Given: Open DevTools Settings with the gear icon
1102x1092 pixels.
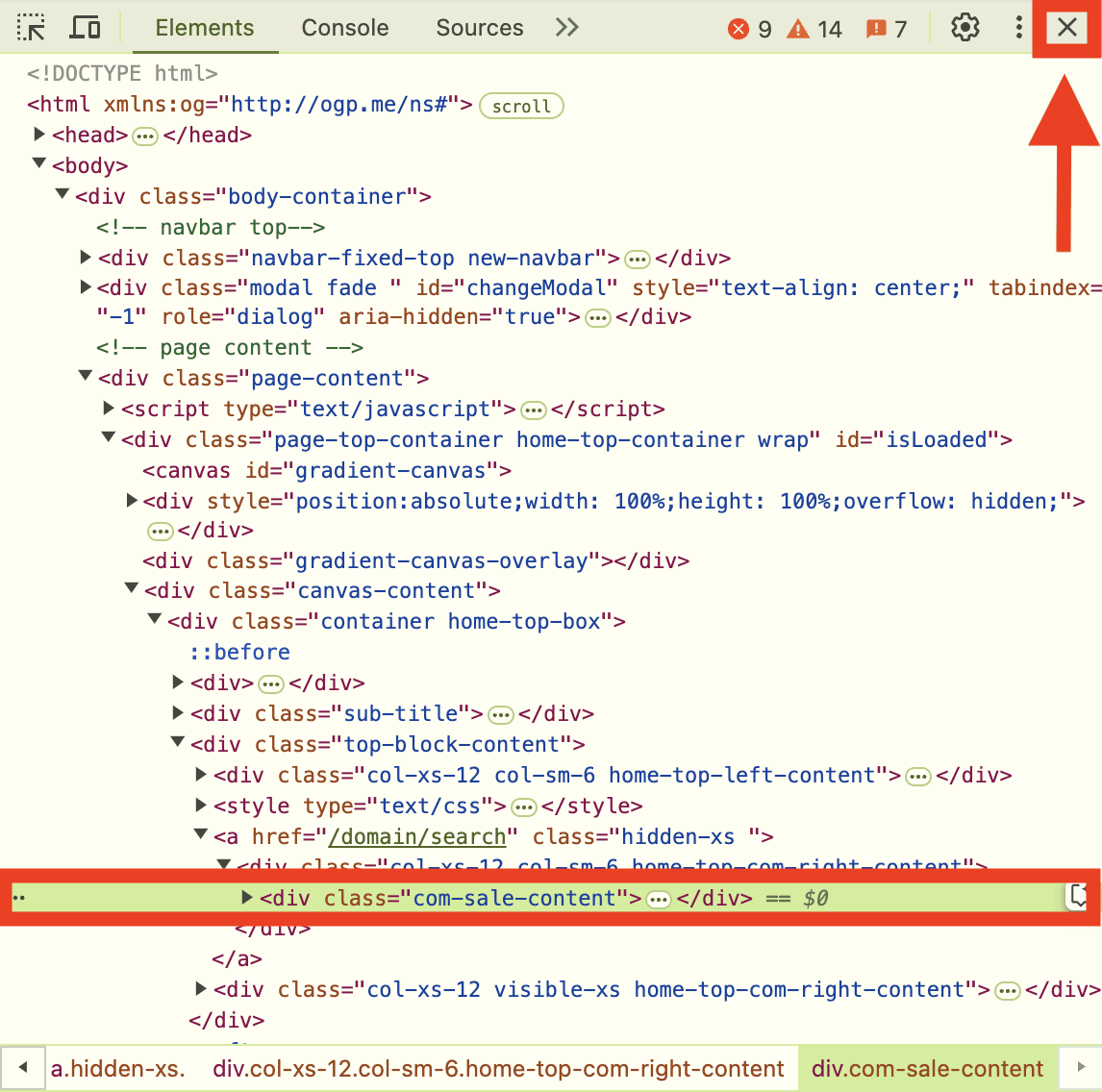Looking at the screenshot, I should click(x=964, y=27).
